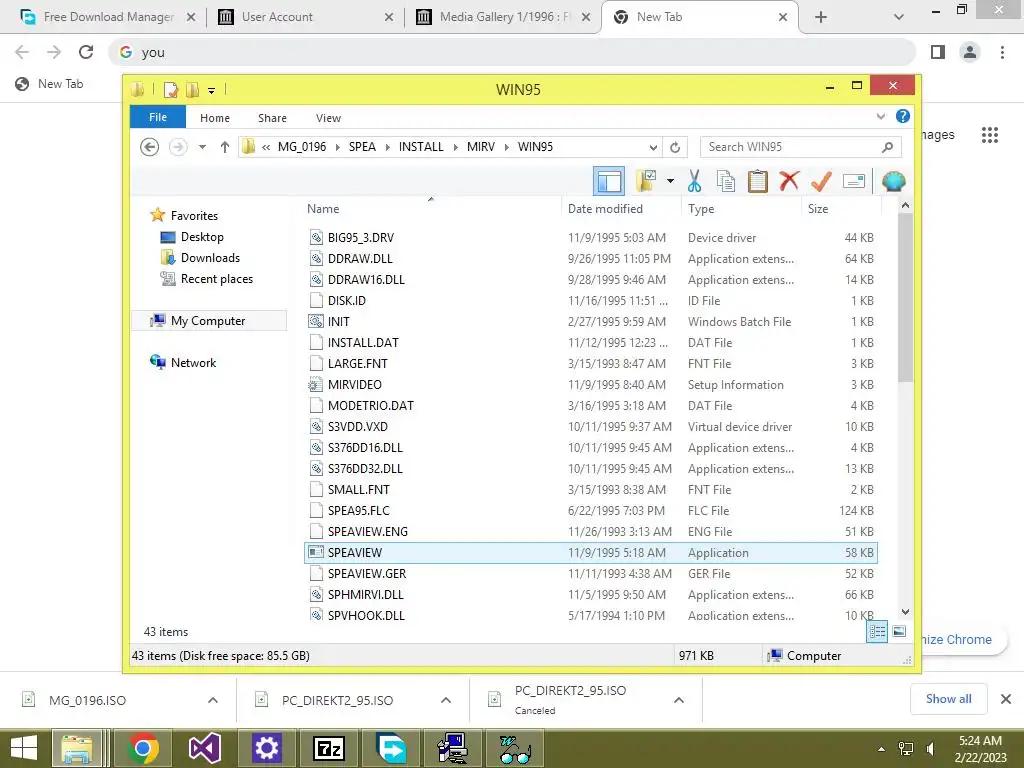Open the Google apps grid icon
1024x768 pixels.
pos(989,135)
